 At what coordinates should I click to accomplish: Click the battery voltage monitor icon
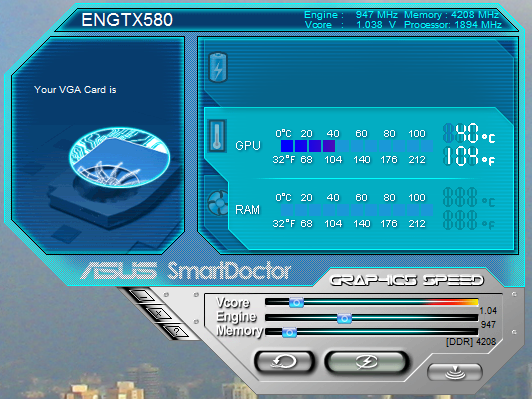(218, 67)
